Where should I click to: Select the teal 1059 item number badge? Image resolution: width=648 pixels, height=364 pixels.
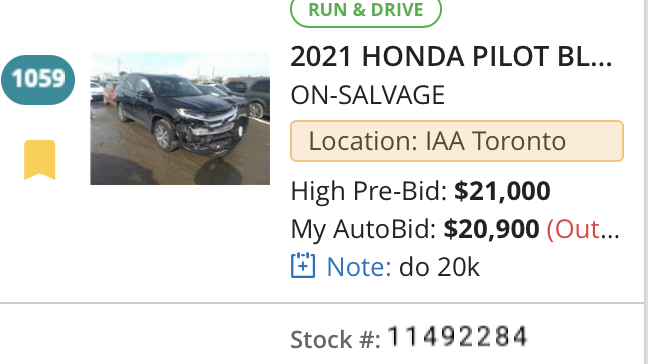pos(38,79)
